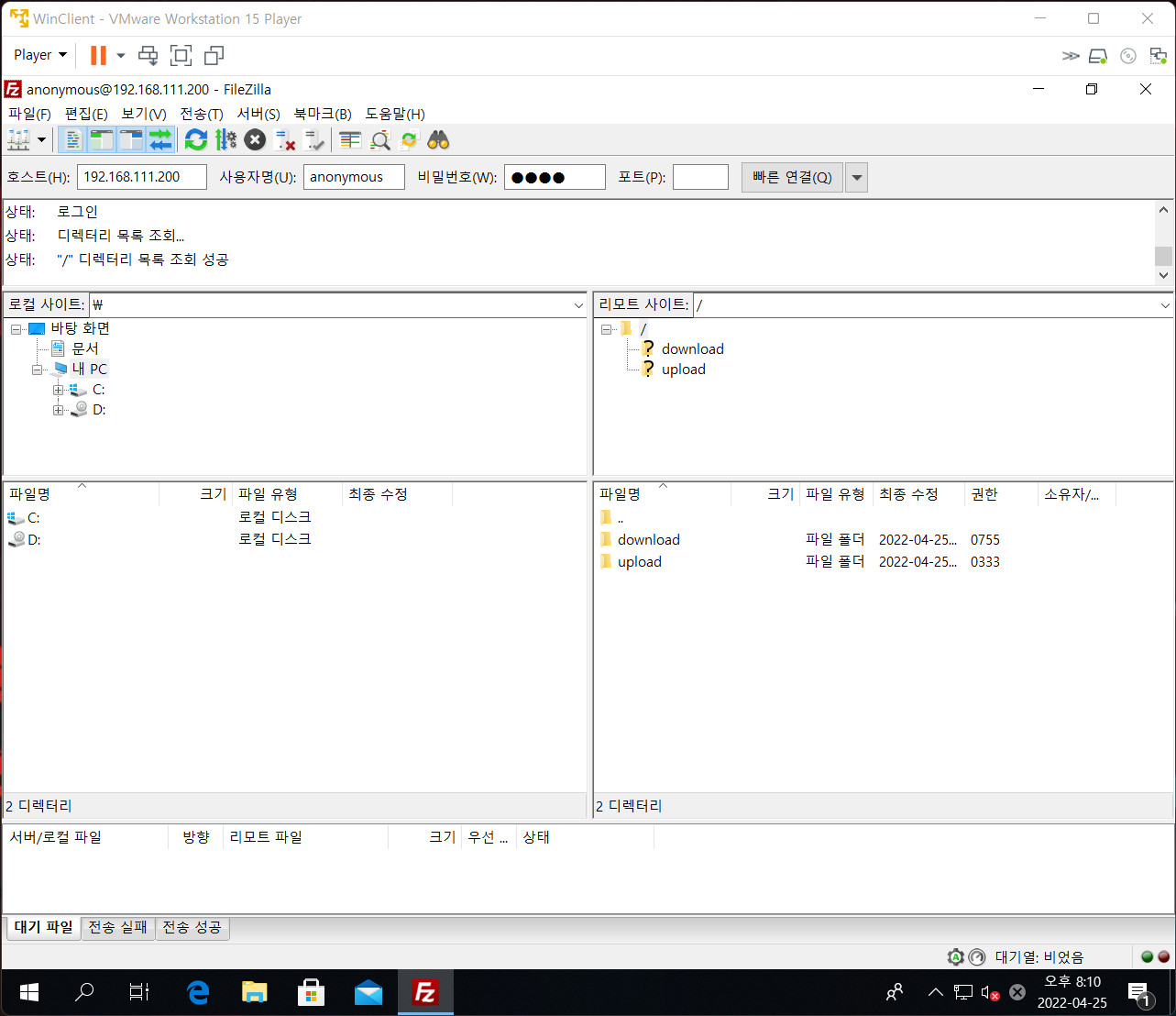Switch to 전송 실패 tab
Image resolution: width=1176 pixels, height=1016 pixels.
coord(118,927)
